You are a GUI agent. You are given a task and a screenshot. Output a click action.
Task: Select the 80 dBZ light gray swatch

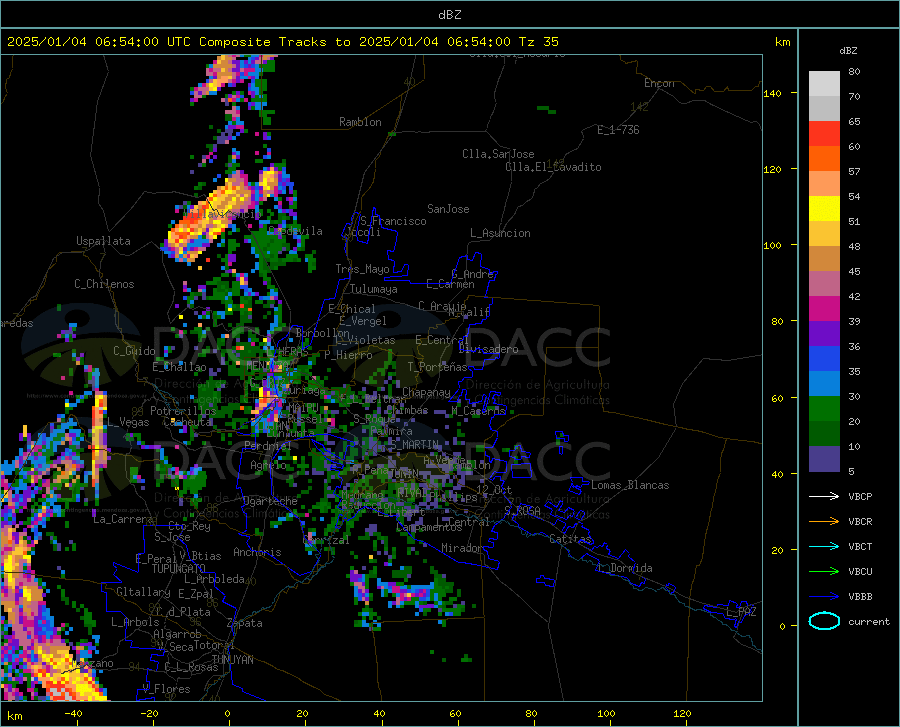click(x=824, y=84)
